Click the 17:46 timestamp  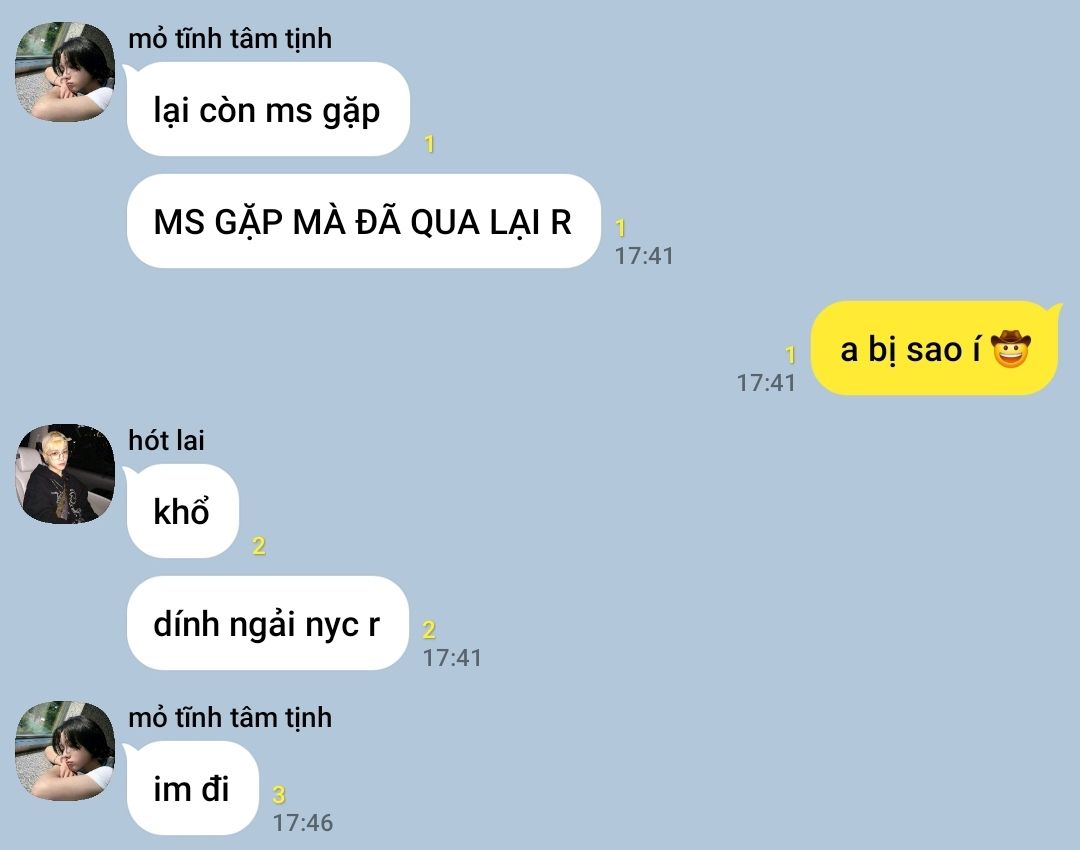[x=302, y=822]
